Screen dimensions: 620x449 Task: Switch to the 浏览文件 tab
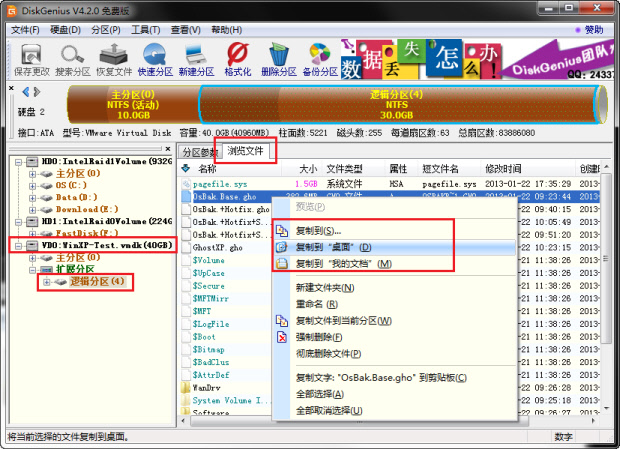(245, 151)
